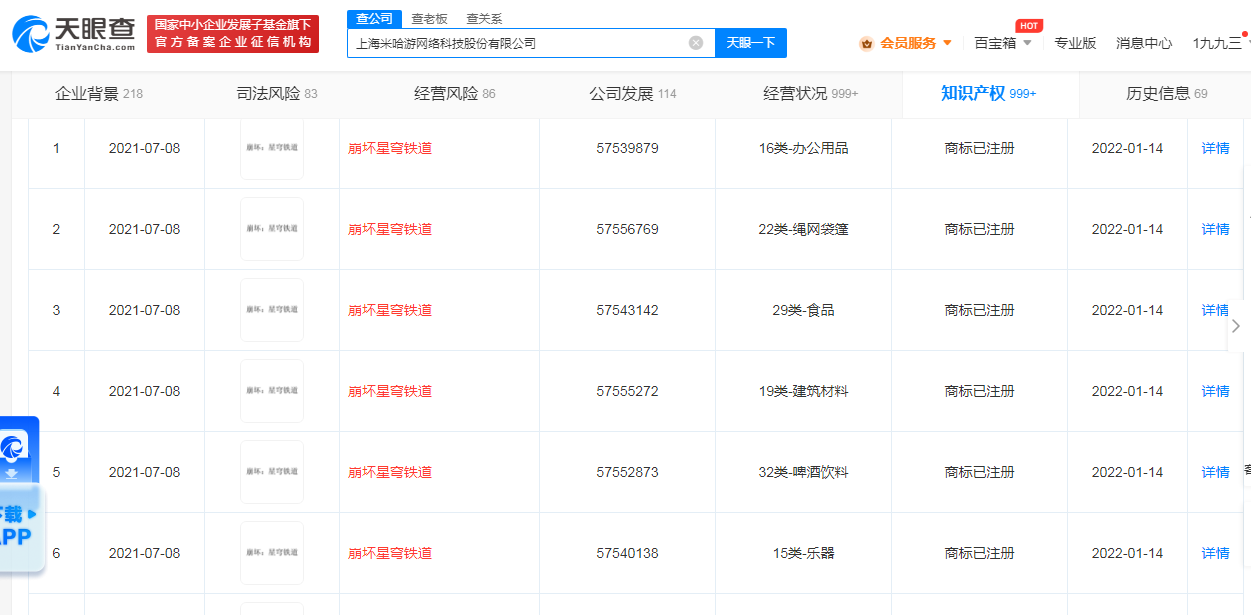This screenshot has width=1251, height=615.
Task: Click the 32类-啤酒饮料 cell
Action: tap(803, 472)
